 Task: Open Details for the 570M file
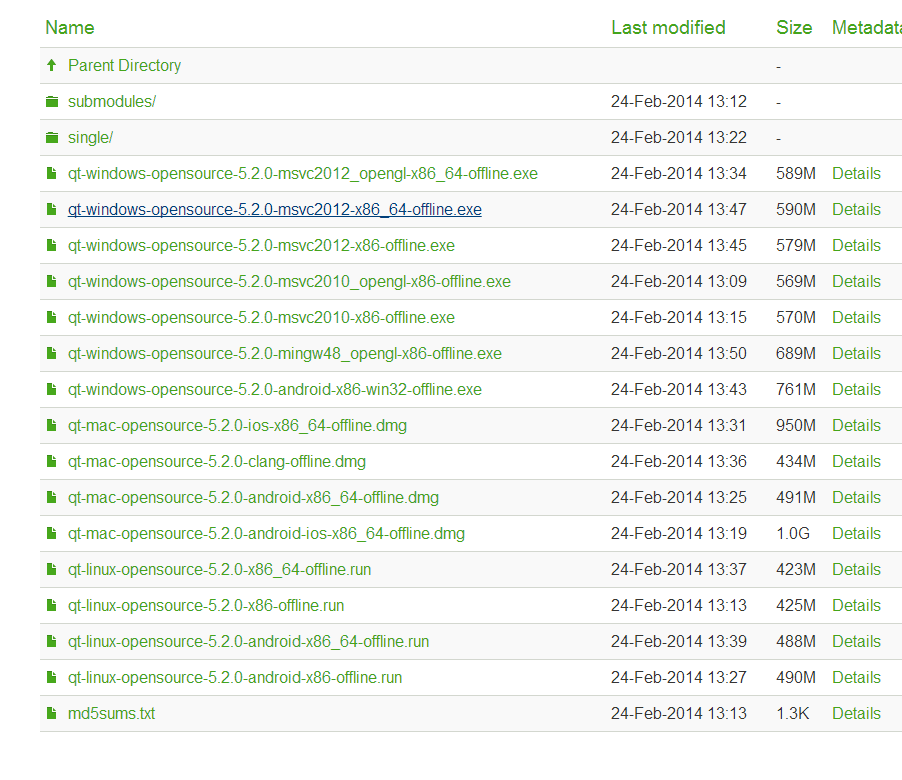coord(856,318)
